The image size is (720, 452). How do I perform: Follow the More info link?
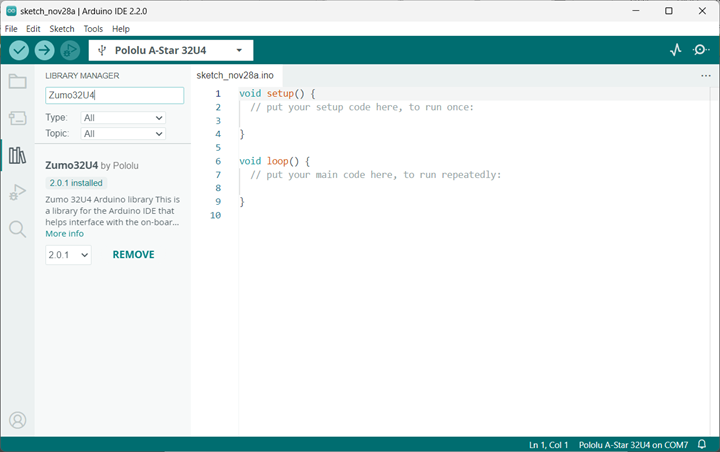point(64,234)
